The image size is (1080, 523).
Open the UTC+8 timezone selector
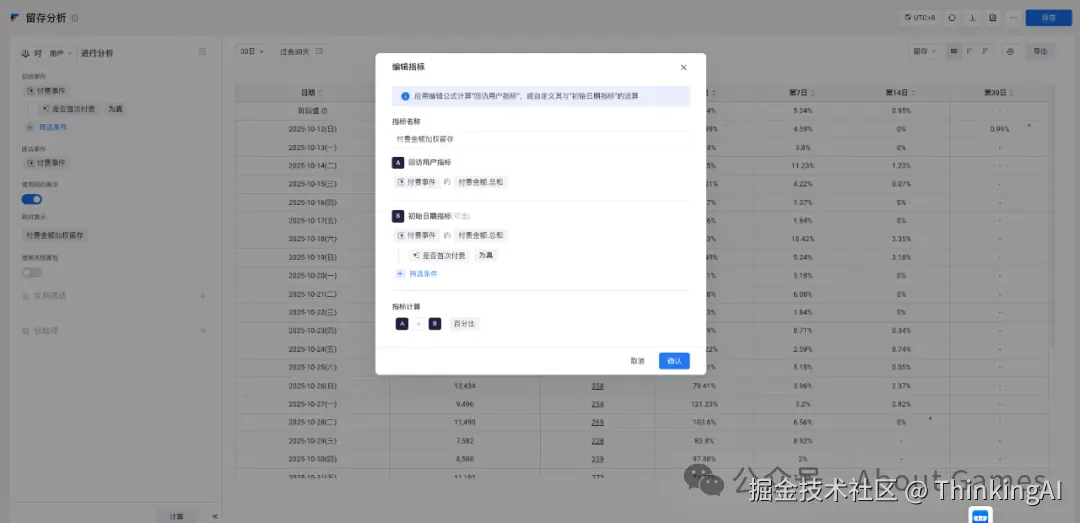(920, 18)
